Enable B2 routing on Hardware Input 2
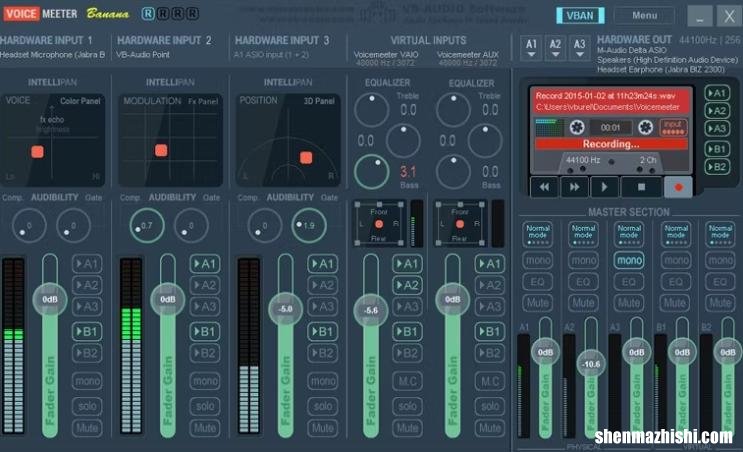Viewport: 743px width, 452px height. point(205,353)
